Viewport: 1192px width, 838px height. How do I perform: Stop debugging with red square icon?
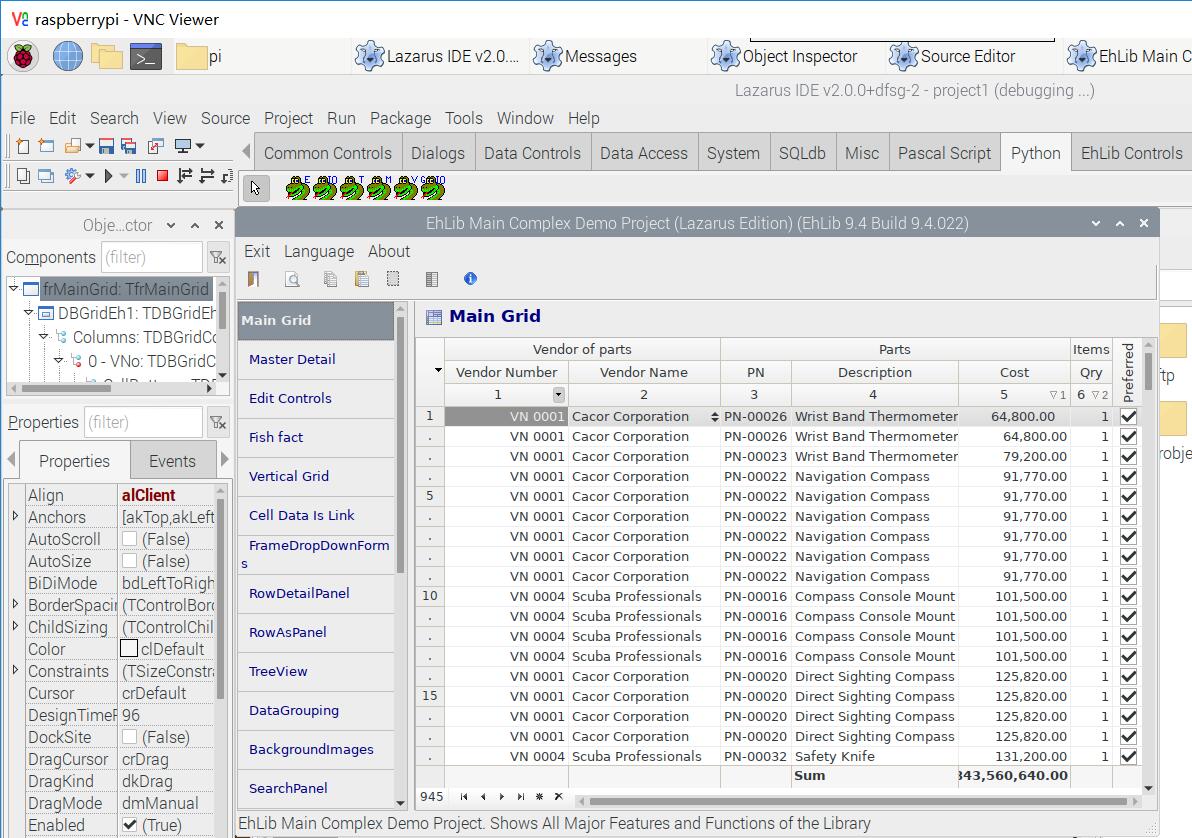click(162, 176)
